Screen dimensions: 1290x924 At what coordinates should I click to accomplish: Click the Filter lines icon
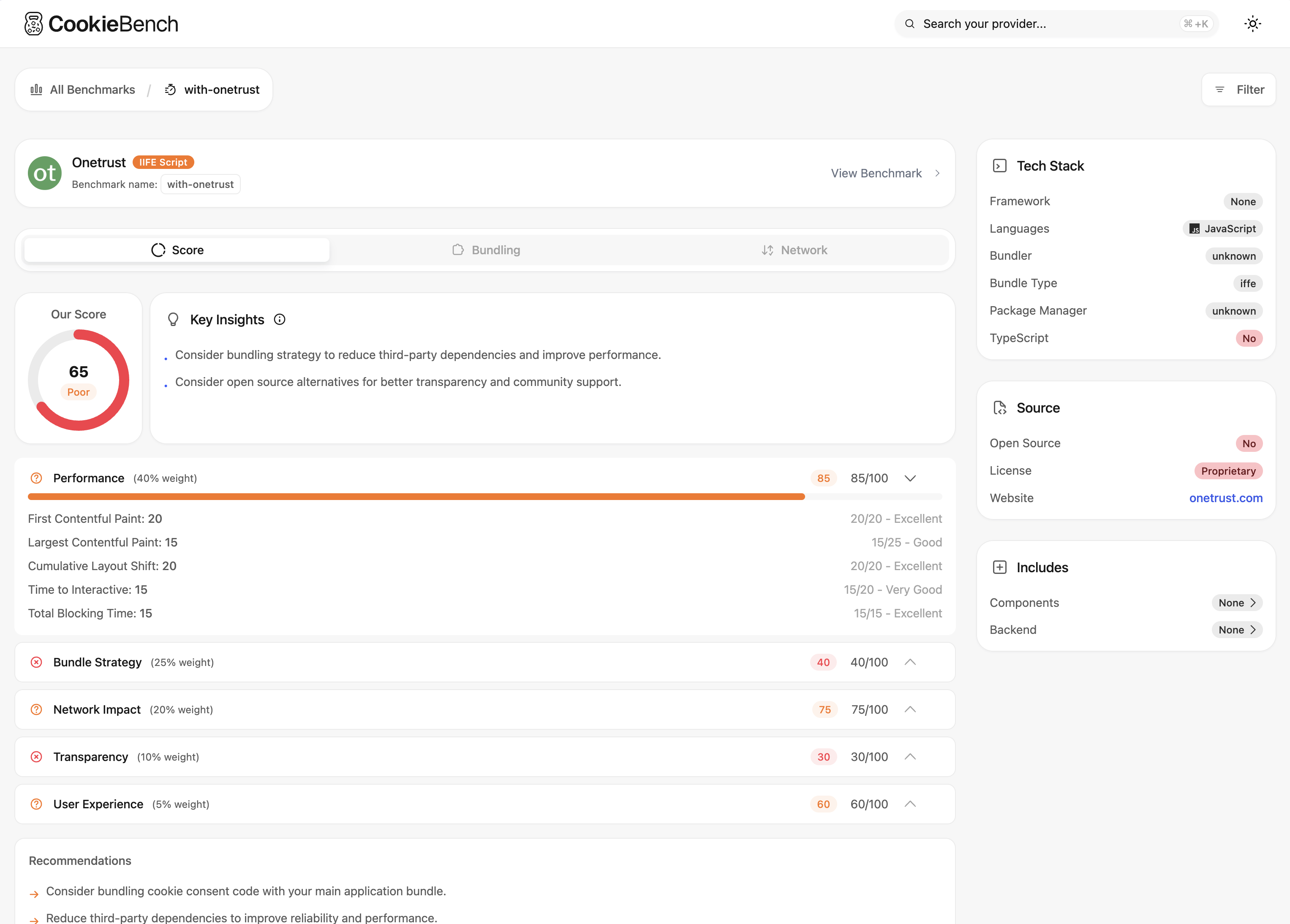tap(1219, 89)
